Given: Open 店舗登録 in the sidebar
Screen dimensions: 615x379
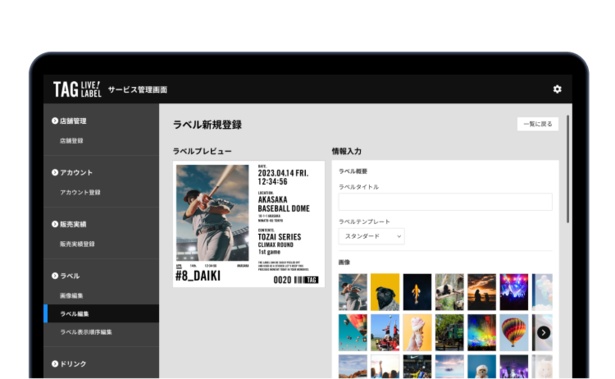Looking at the screenshot, I should point(71,141).
